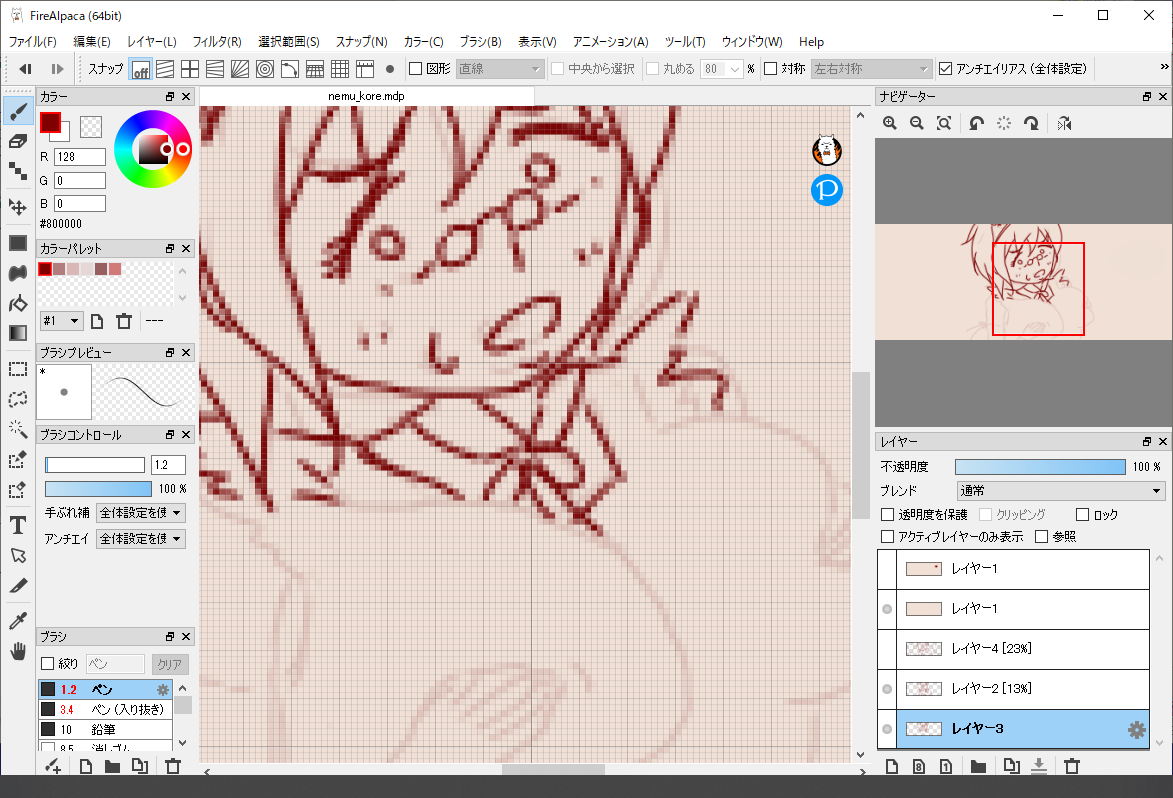Screen dimensions: 1173x798
Task: Click the クリア button in Brush panel
Action: [x=169, y=665]
